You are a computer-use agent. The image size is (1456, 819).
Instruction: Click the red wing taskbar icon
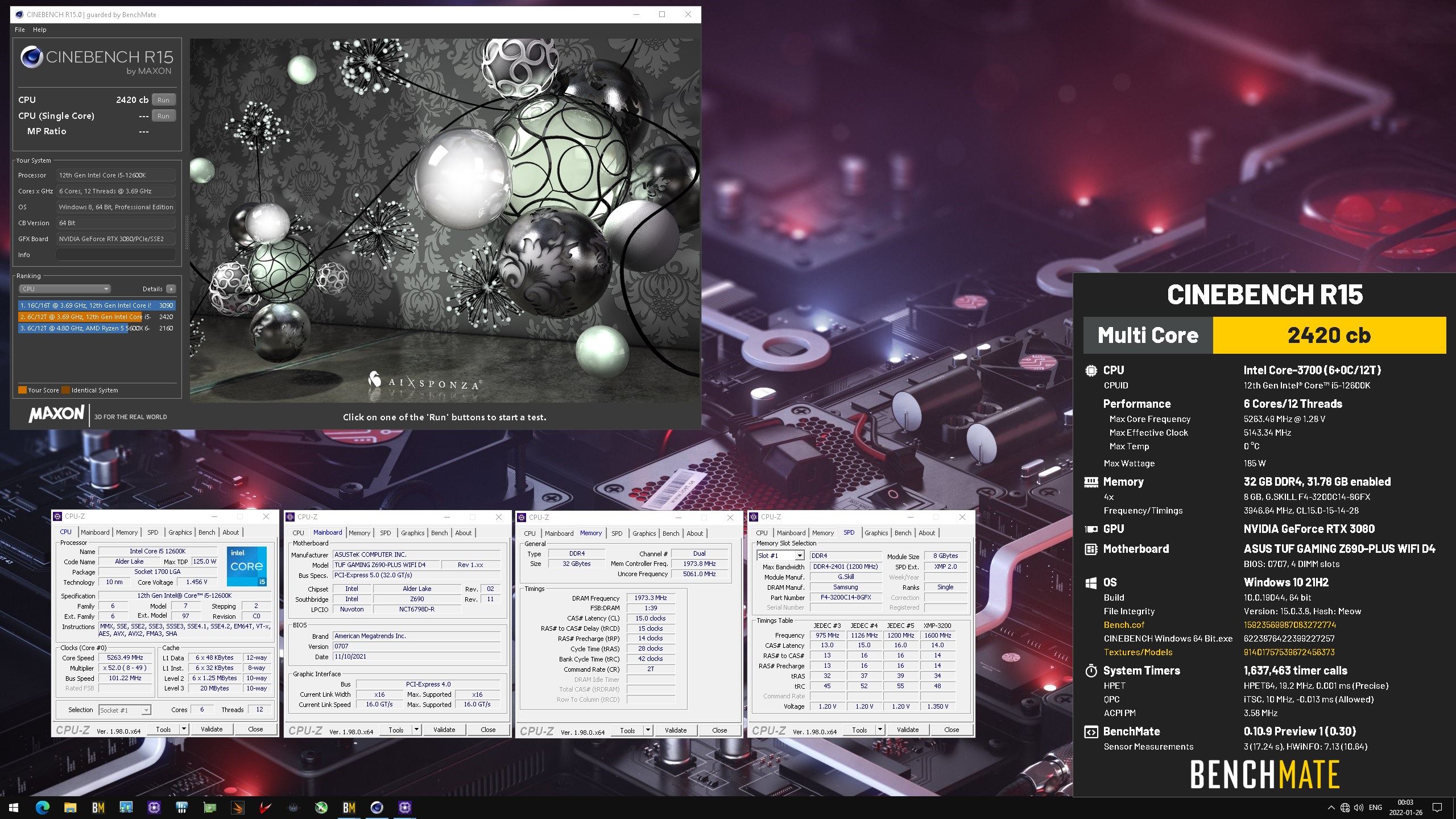[x=266, y=807]
